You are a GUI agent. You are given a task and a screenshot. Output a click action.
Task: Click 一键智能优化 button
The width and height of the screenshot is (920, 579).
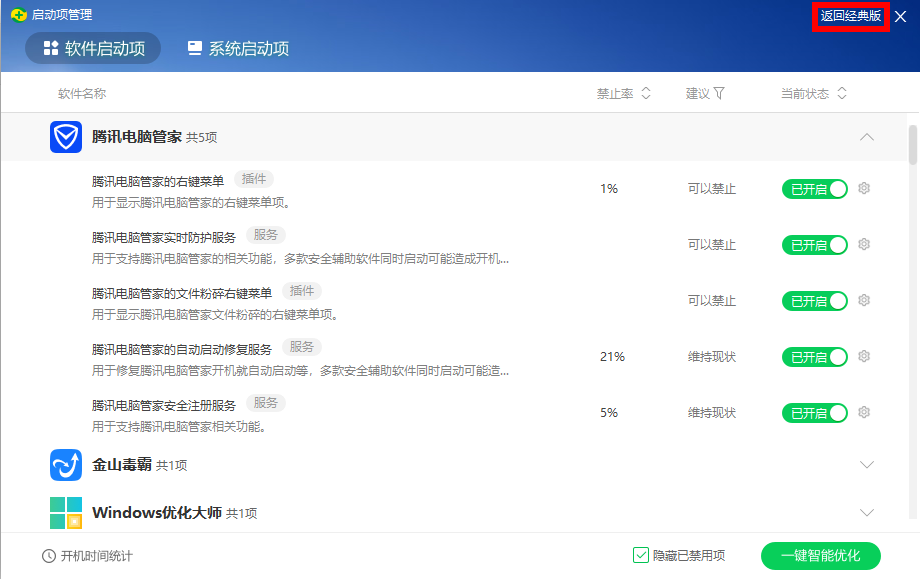[821, 556]
